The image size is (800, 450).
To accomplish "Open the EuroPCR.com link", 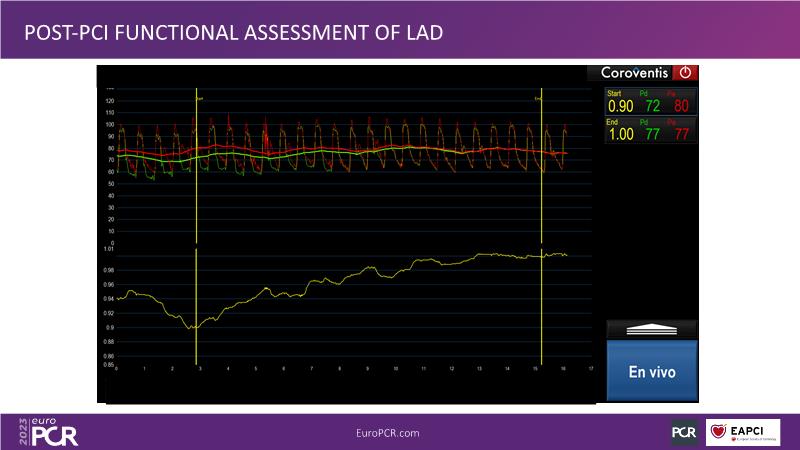I will coord(387,432).
